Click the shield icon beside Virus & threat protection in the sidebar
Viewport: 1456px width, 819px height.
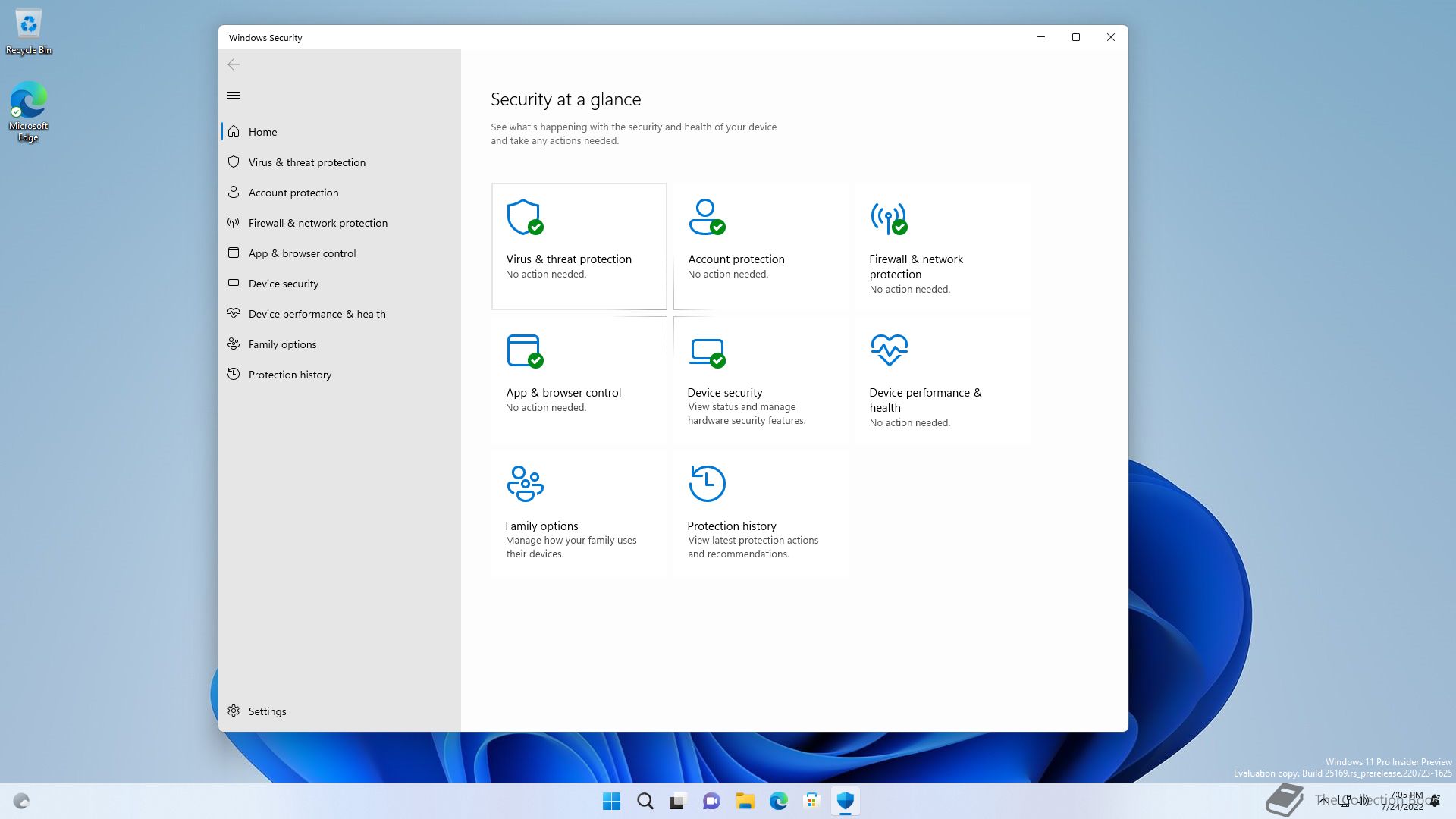pos(234,162)
